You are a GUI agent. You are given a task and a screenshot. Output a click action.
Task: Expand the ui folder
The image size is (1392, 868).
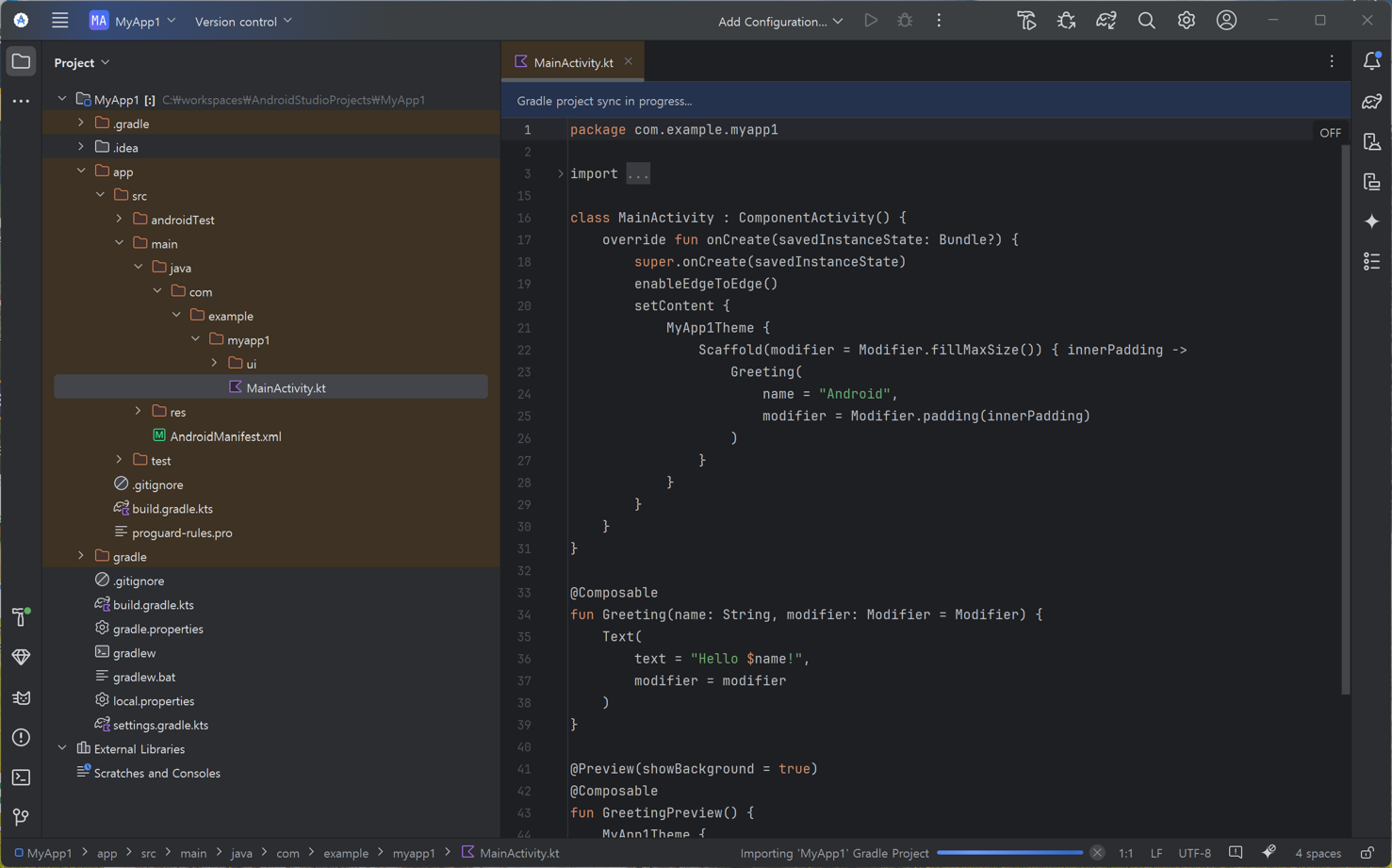point(214,363)
